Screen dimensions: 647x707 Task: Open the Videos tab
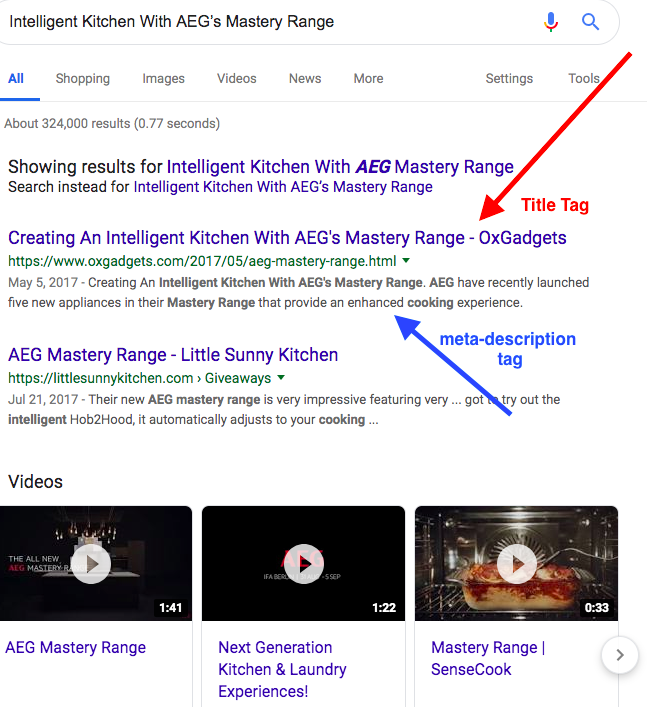pyautogui.click(x=237, y=78)
